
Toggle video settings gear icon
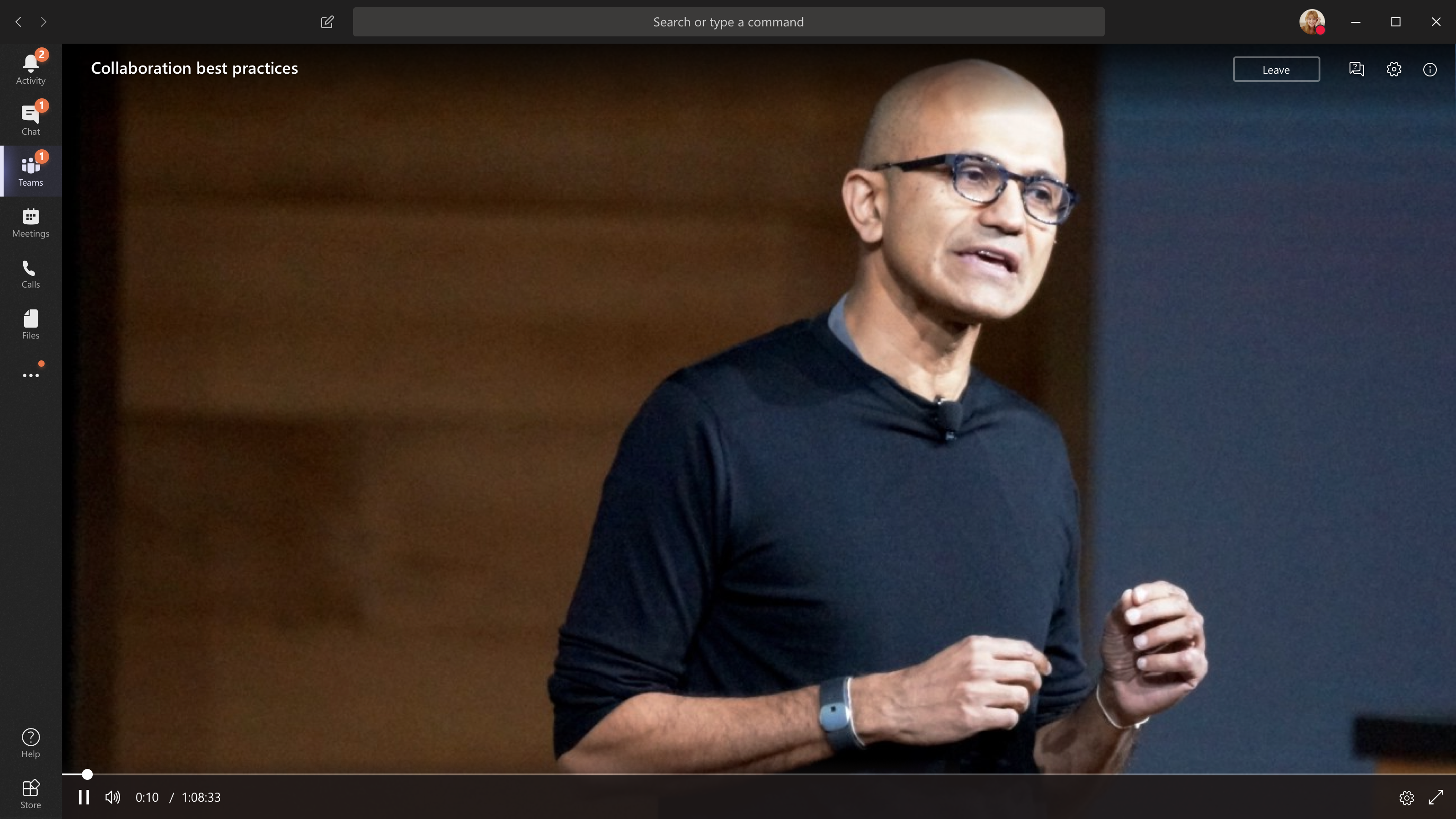click(x=1406, y=797)
